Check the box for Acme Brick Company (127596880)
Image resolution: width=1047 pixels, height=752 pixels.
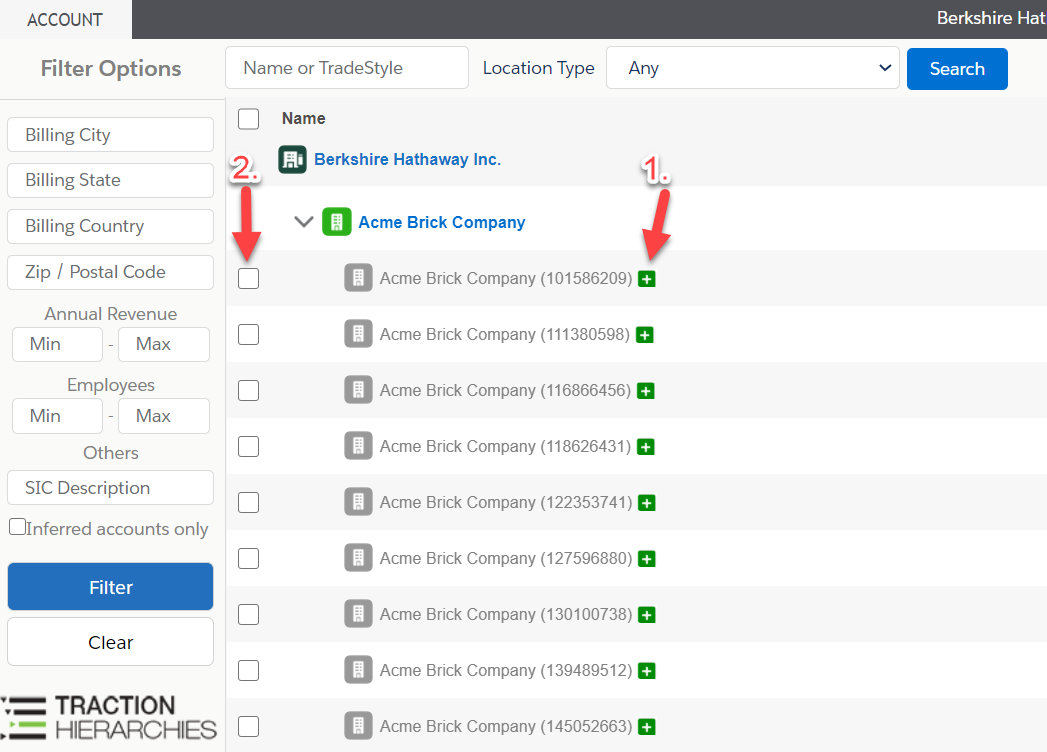[x=248, y=559]
